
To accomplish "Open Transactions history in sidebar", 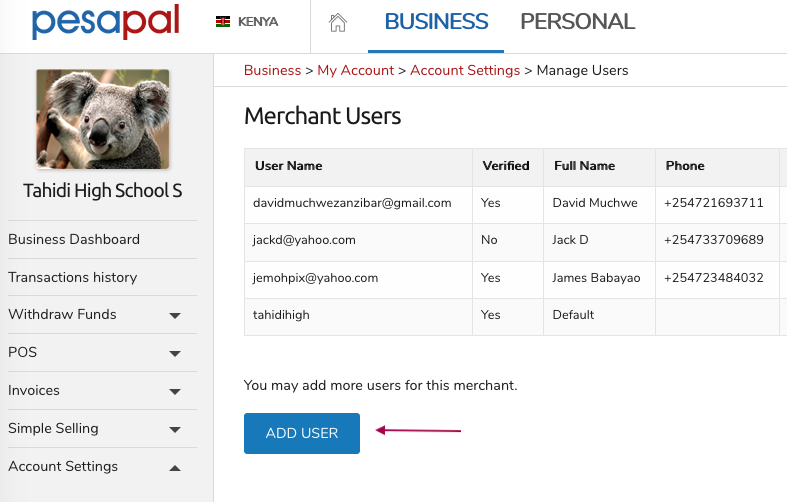I will pyautogui.click(x=73, y=277).
